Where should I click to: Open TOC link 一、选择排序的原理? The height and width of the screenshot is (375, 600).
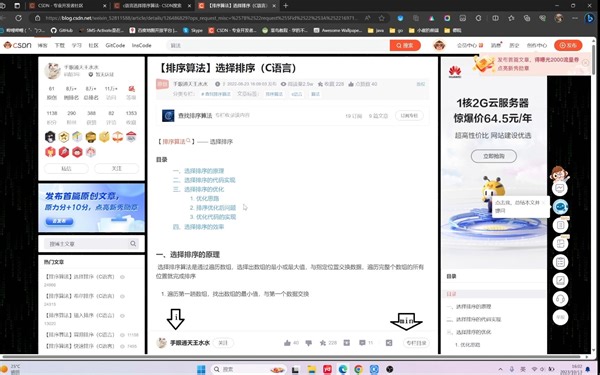coord(198,171)
